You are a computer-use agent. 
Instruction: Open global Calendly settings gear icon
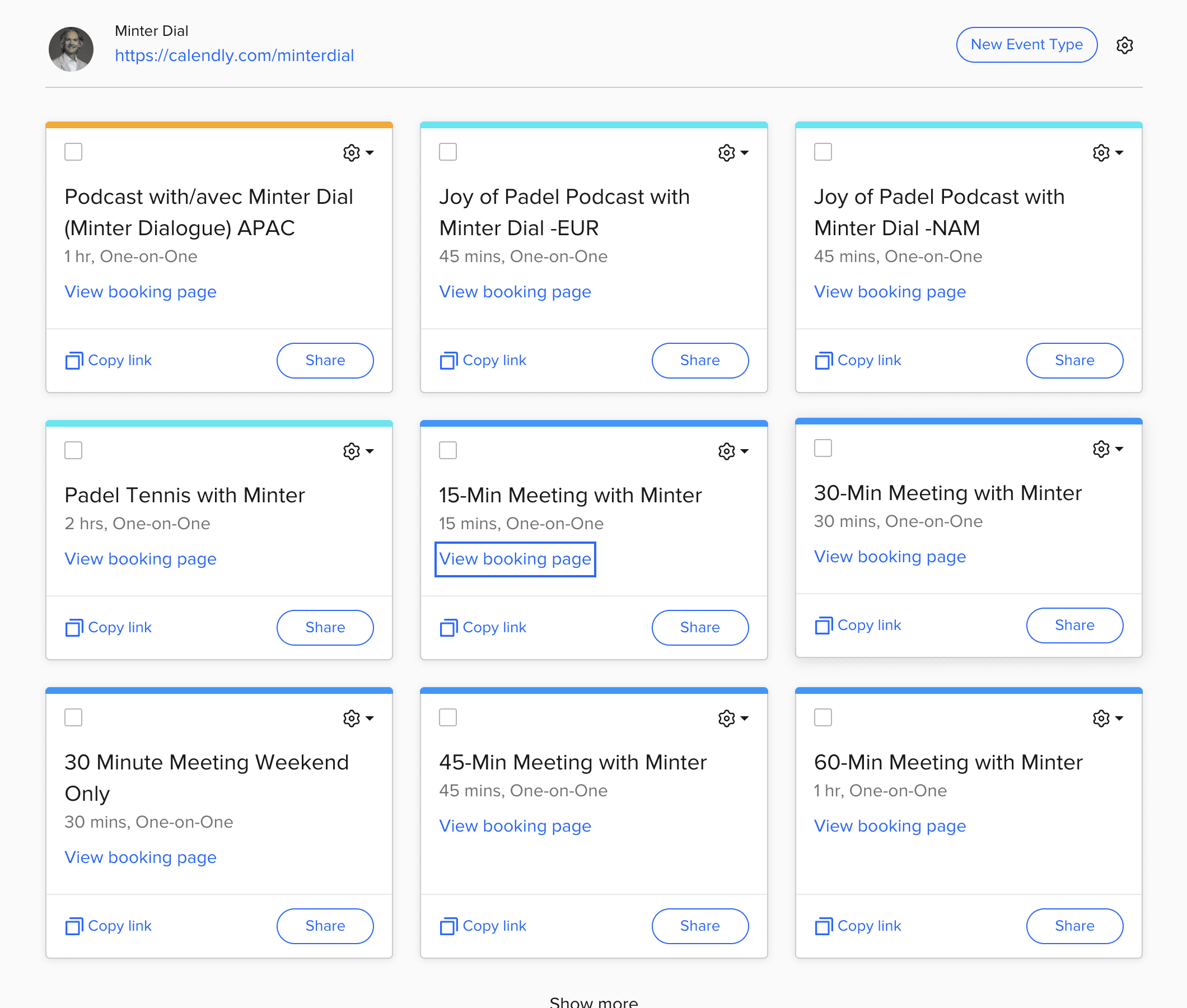1124,45
